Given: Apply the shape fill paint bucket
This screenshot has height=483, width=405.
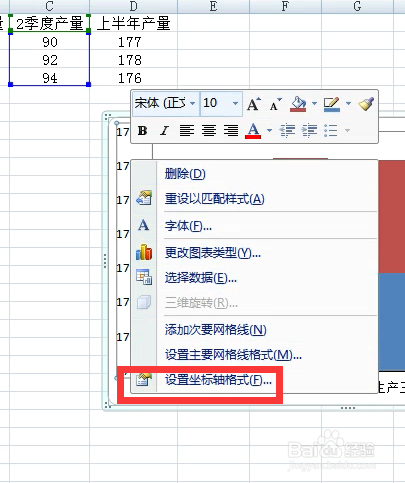Looking at the screenshot, I should (298, 104).
